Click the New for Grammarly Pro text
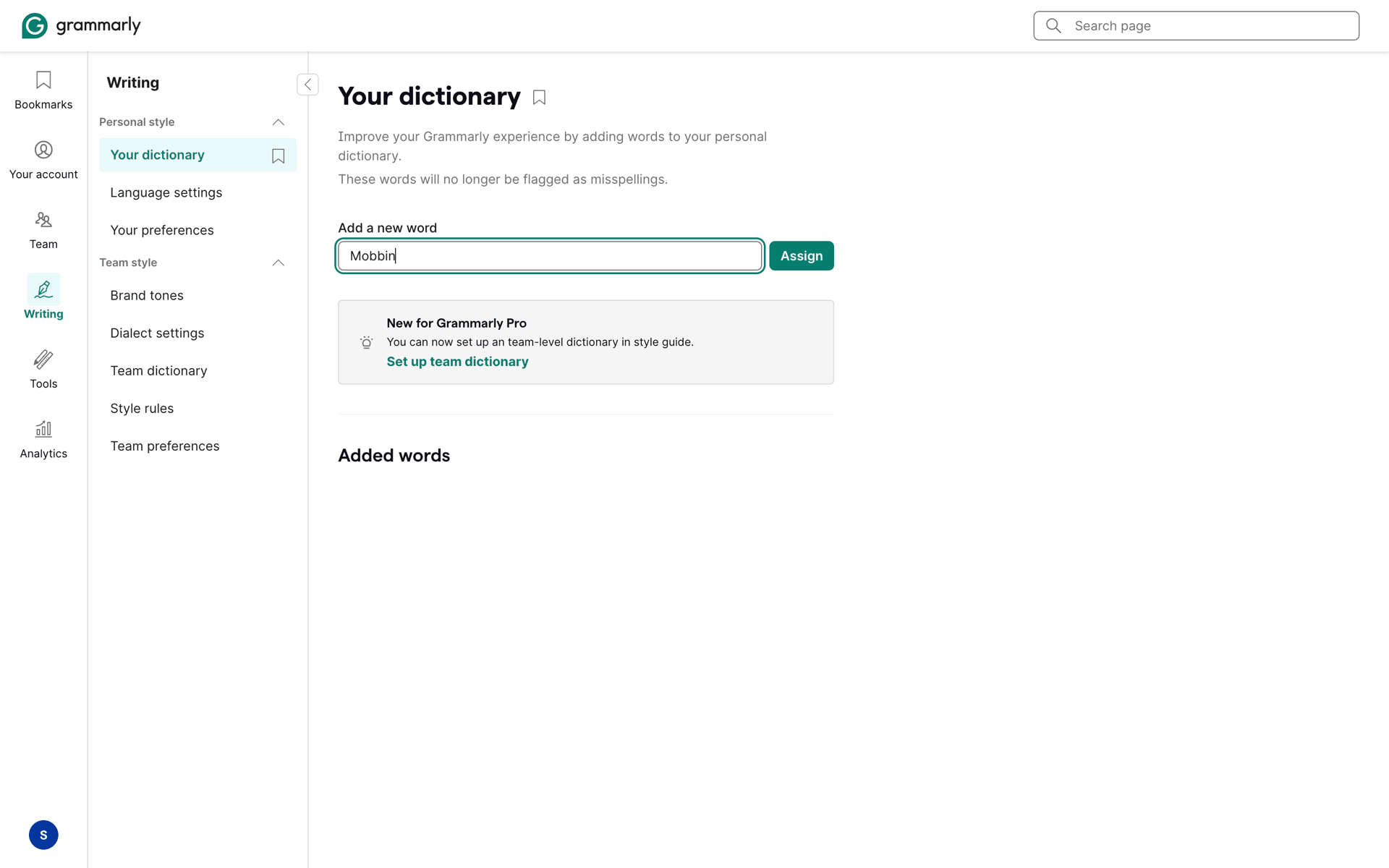The width and height of the screenshot is (1389, 868). [x=456, y=323]
